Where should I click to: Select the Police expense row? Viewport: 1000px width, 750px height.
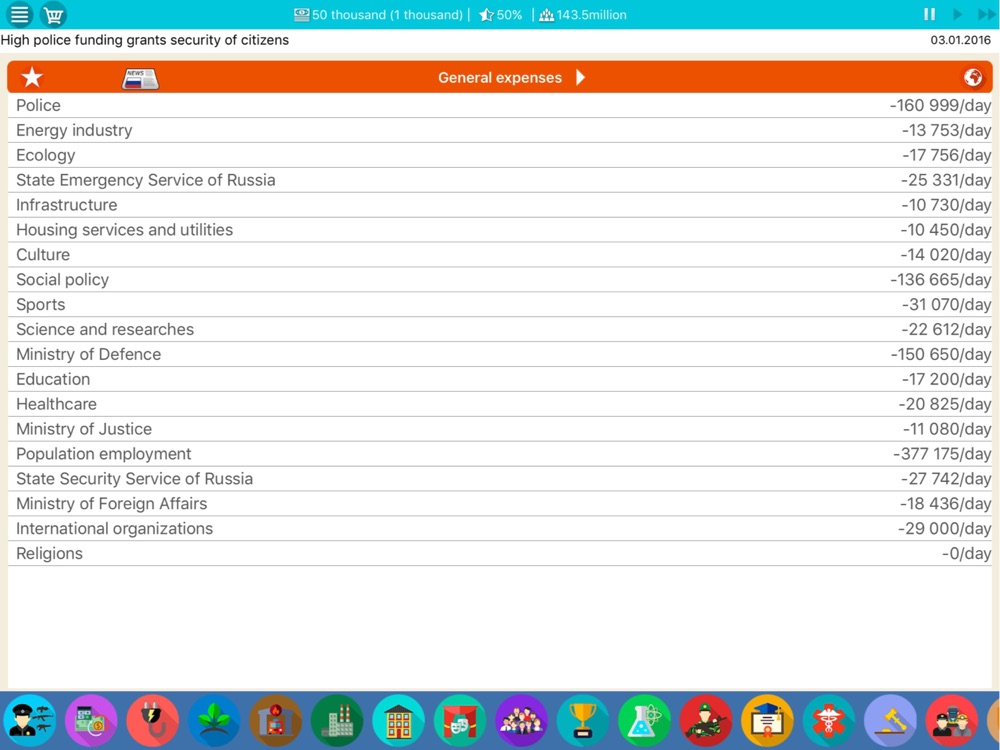click(500, 105)
